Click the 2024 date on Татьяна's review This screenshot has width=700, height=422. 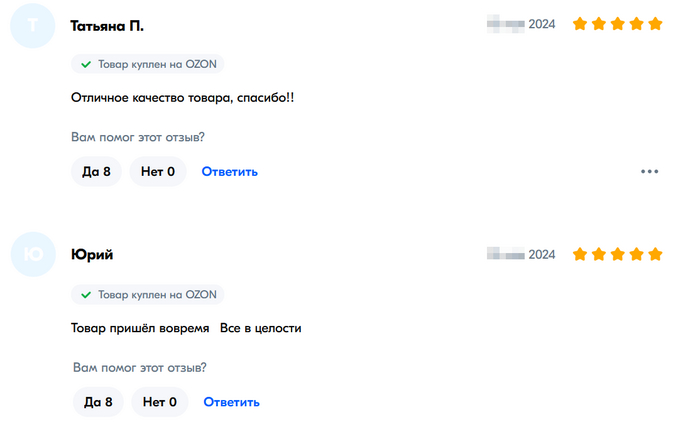[540, 24]
